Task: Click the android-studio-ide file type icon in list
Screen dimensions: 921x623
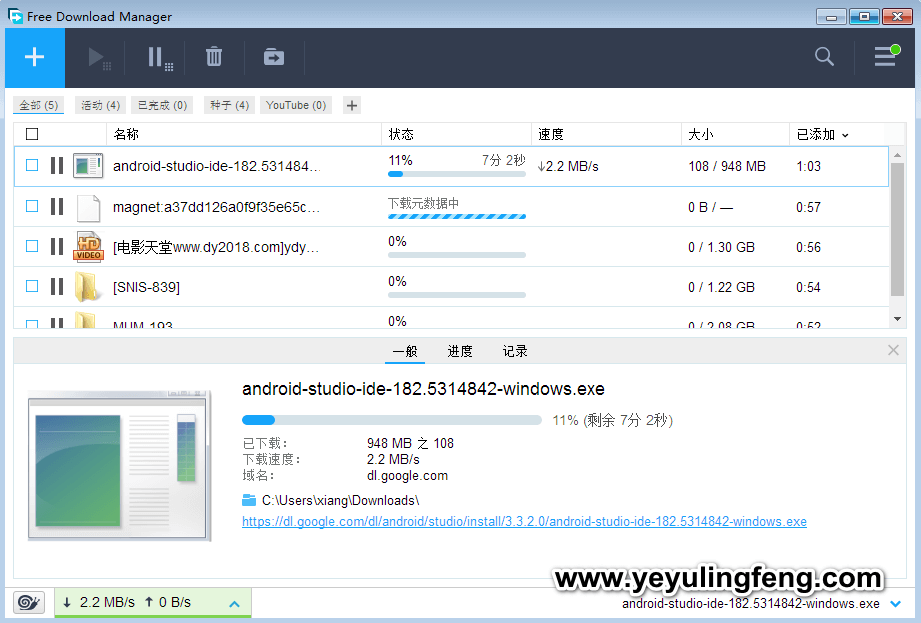Action: coord(88,166)
